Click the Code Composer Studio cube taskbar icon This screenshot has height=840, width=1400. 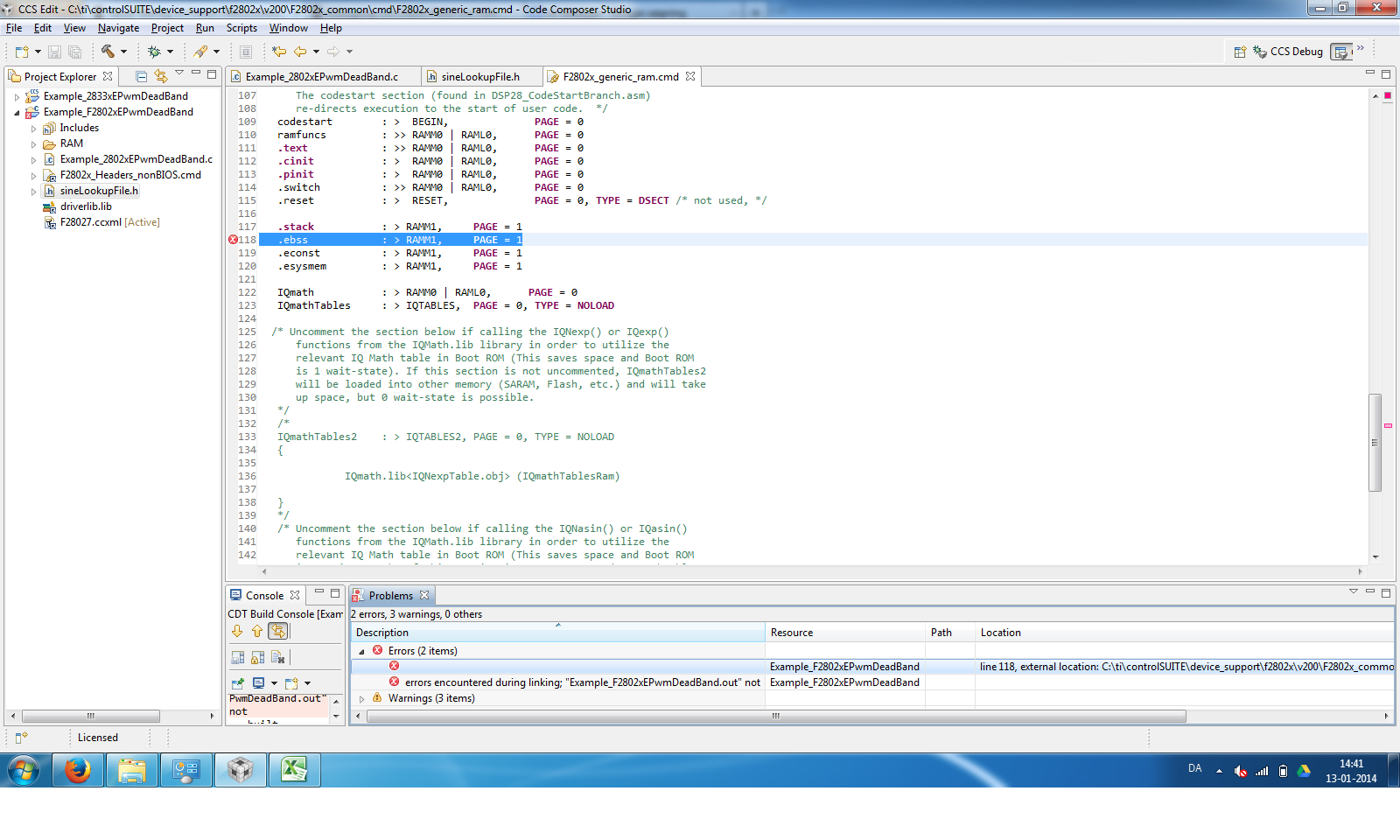click(x=240, y=770)
